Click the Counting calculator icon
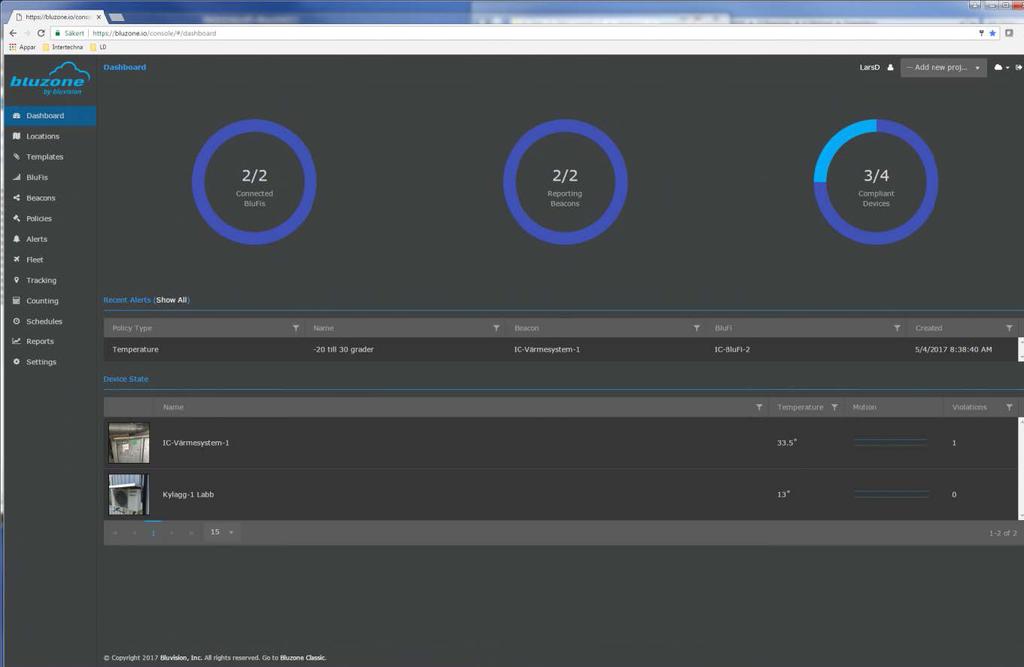This screenshot has width=1024, height=667. pos(16,301)
